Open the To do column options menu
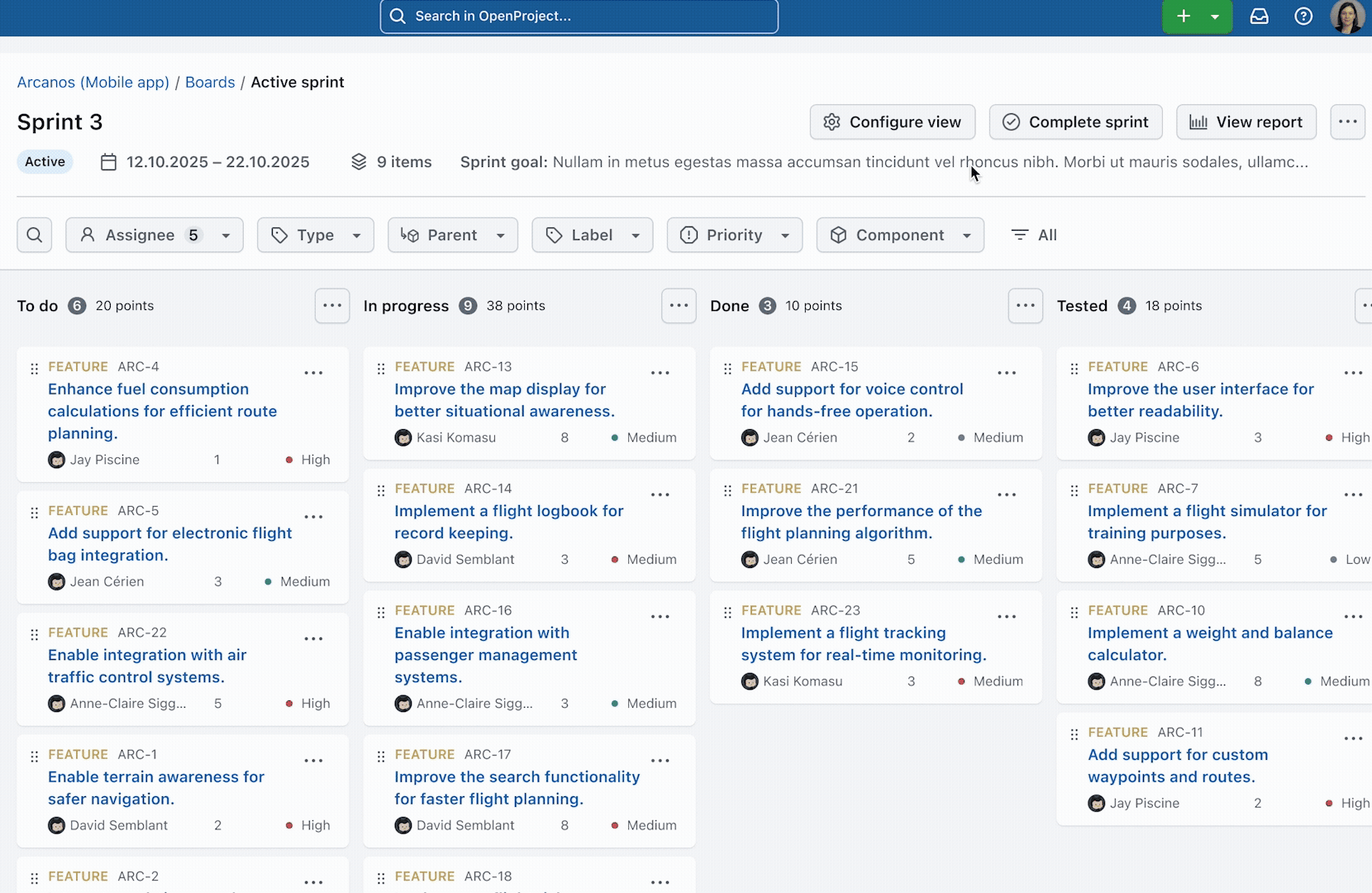 (331, 306)
